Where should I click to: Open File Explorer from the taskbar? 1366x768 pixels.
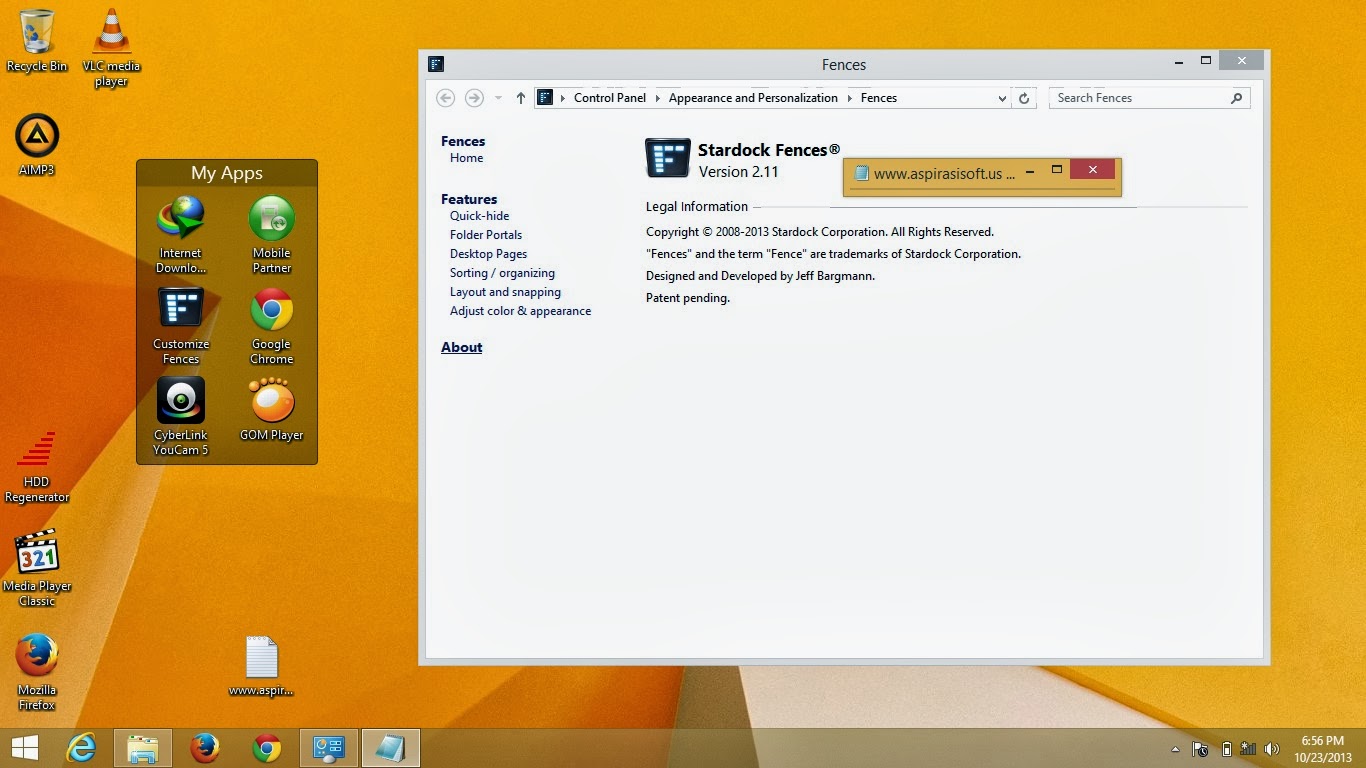pos(143,748)
